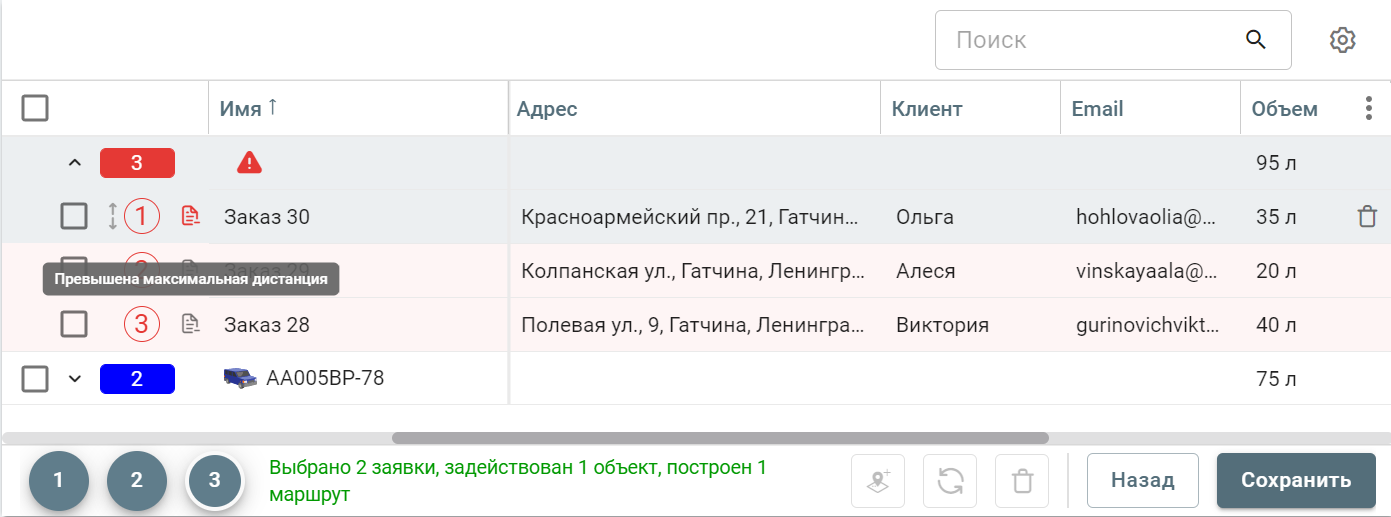Open column options three-dot menu

pyautogui.click(x=1369, y=109)
